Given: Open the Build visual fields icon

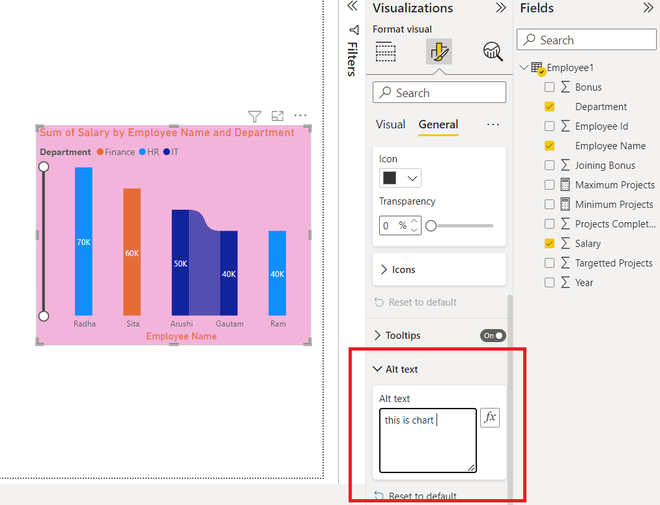Looking at the screenshot, I should pyautogui.click(x=386, y=52).
